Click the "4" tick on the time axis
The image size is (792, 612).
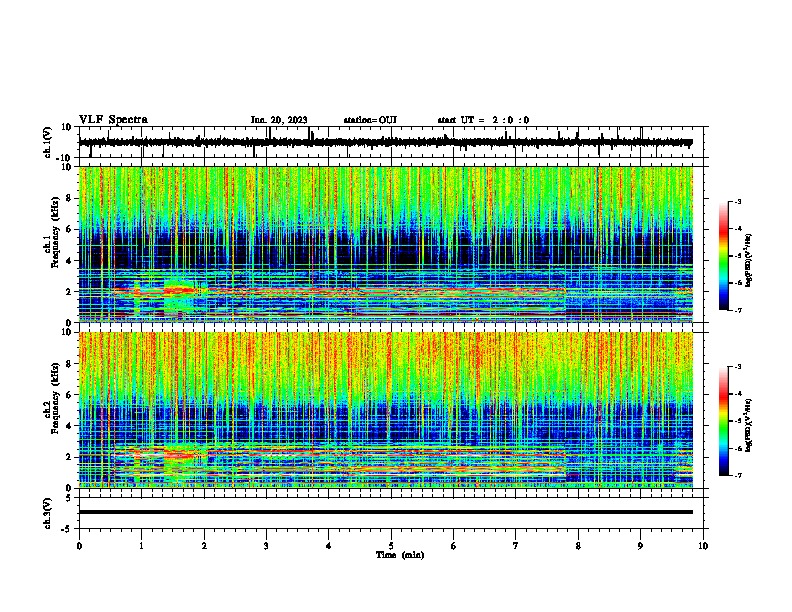click(x=329, y=546)
